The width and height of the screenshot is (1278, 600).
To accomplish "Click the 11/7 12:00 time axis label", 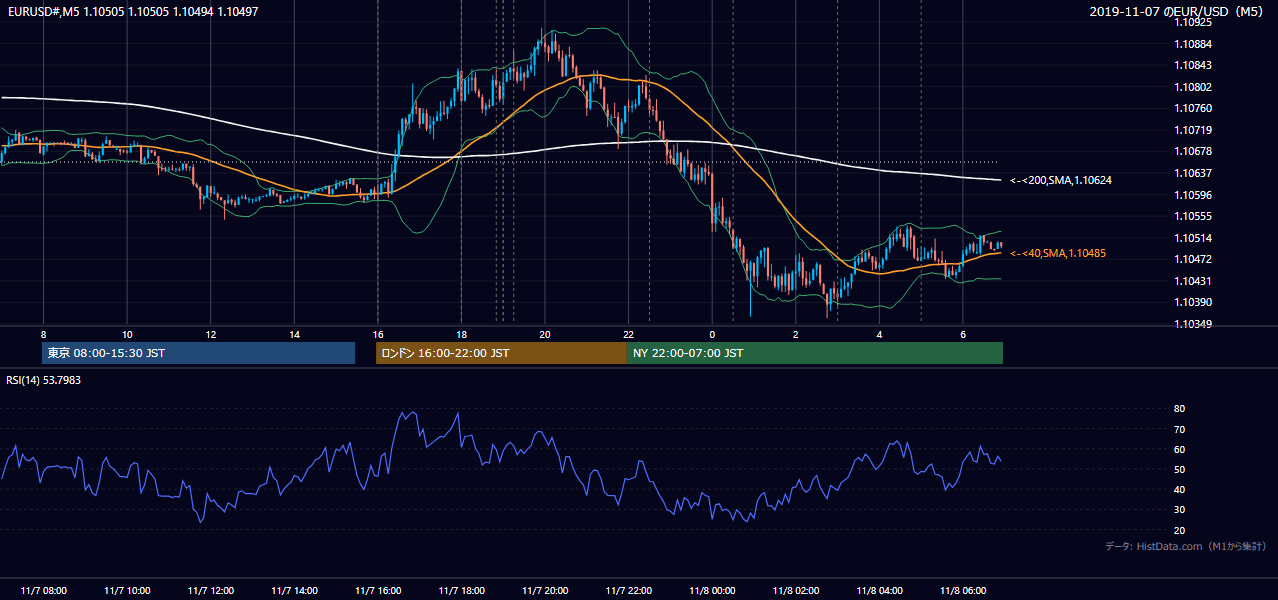I will (x=210, y=590).
